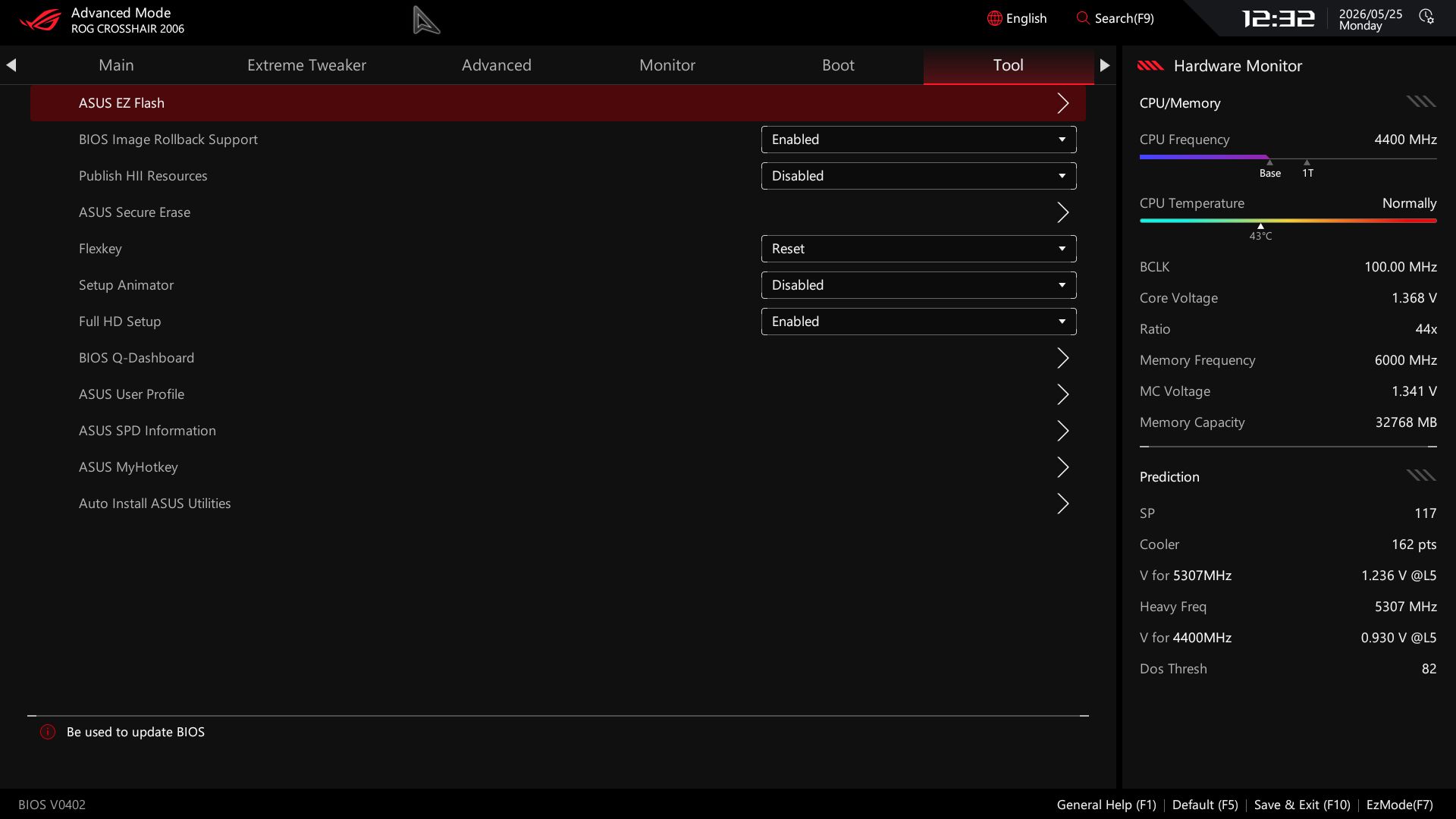The width and height of the screenshot is (1456, 819).
Task: Click the AI cursor arrow icon
Action: point(426,20)
